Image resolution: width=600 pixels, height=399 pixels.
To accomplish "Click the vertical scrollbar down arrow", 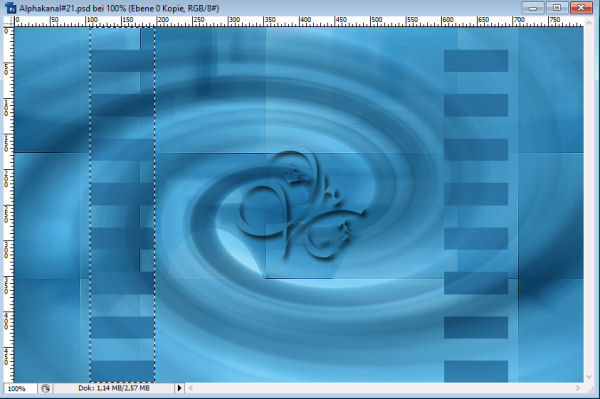I will point(589,377).
